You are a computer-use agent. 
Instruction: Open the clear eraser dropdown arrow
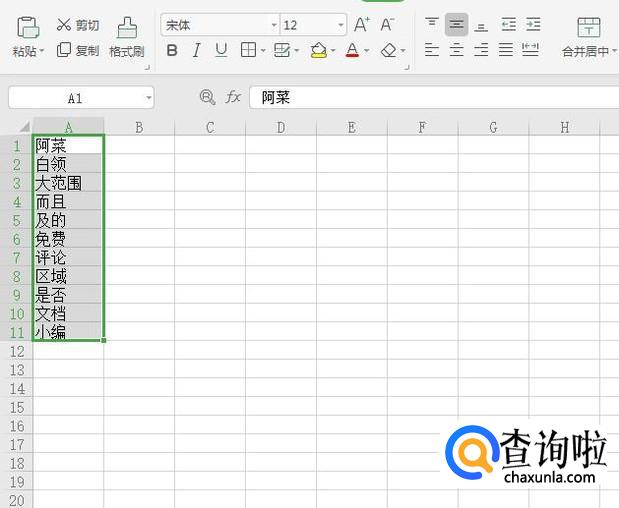[403, 51]
